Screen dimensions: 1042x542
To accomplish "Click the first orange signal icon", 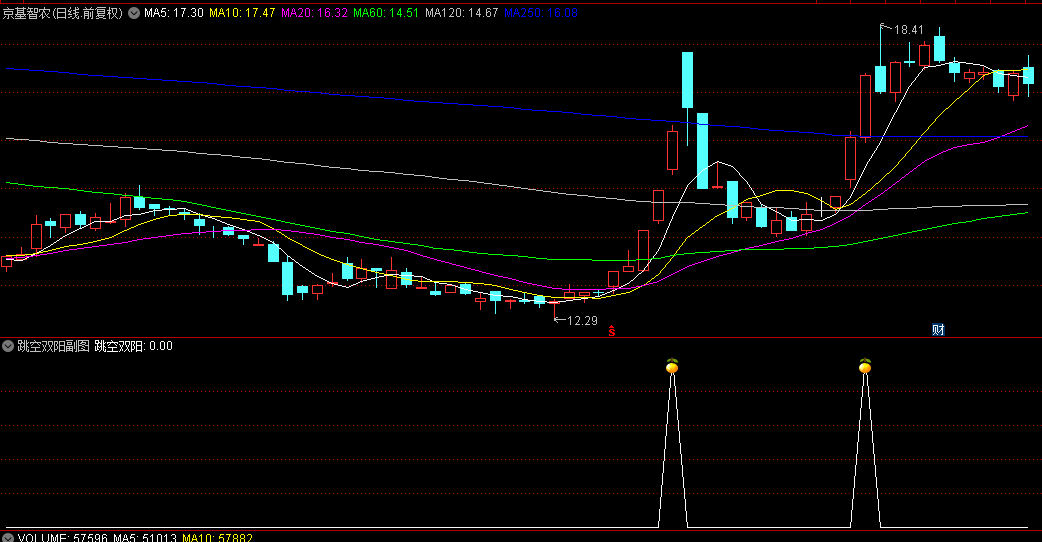I will pyautogui.click(x=672, y=366).
